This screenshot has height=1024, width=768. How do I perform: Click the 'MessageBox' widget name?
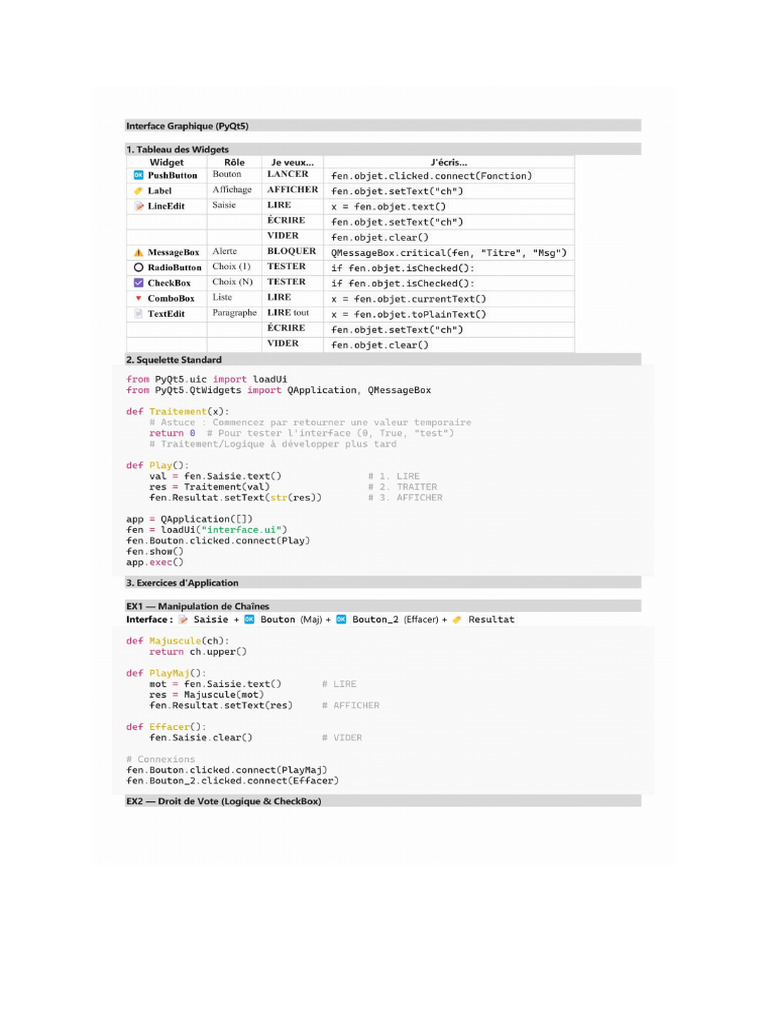(x=174, y=252)
